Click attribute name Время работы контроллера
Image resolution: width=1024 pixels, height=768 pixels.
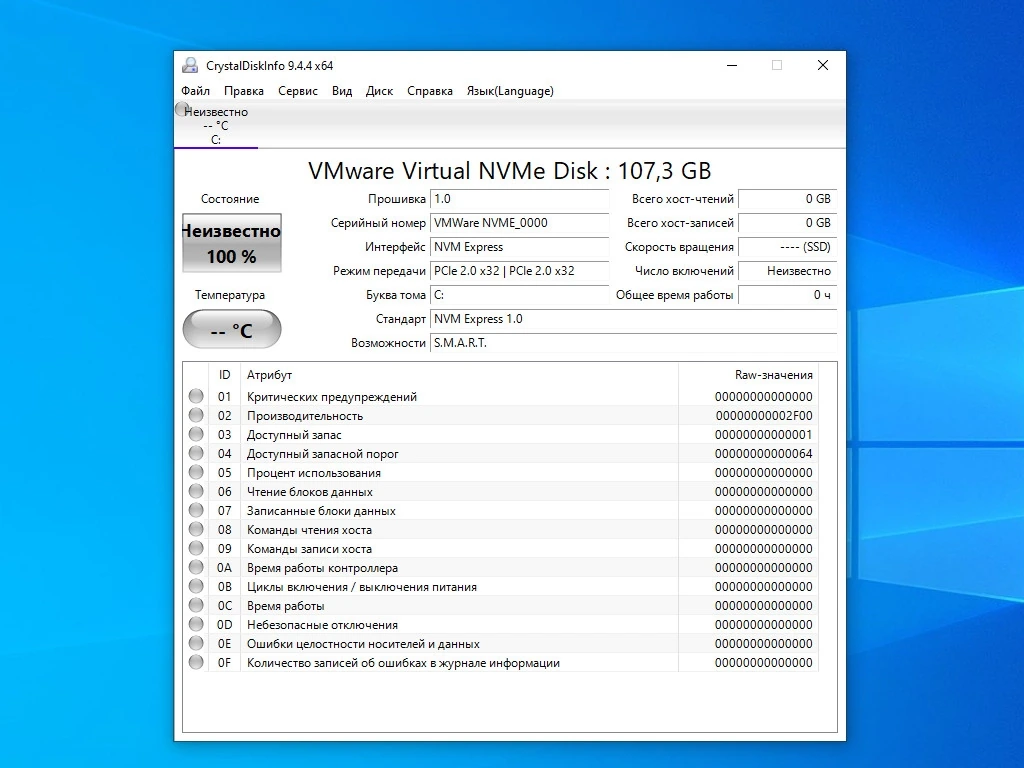[322, 568]
